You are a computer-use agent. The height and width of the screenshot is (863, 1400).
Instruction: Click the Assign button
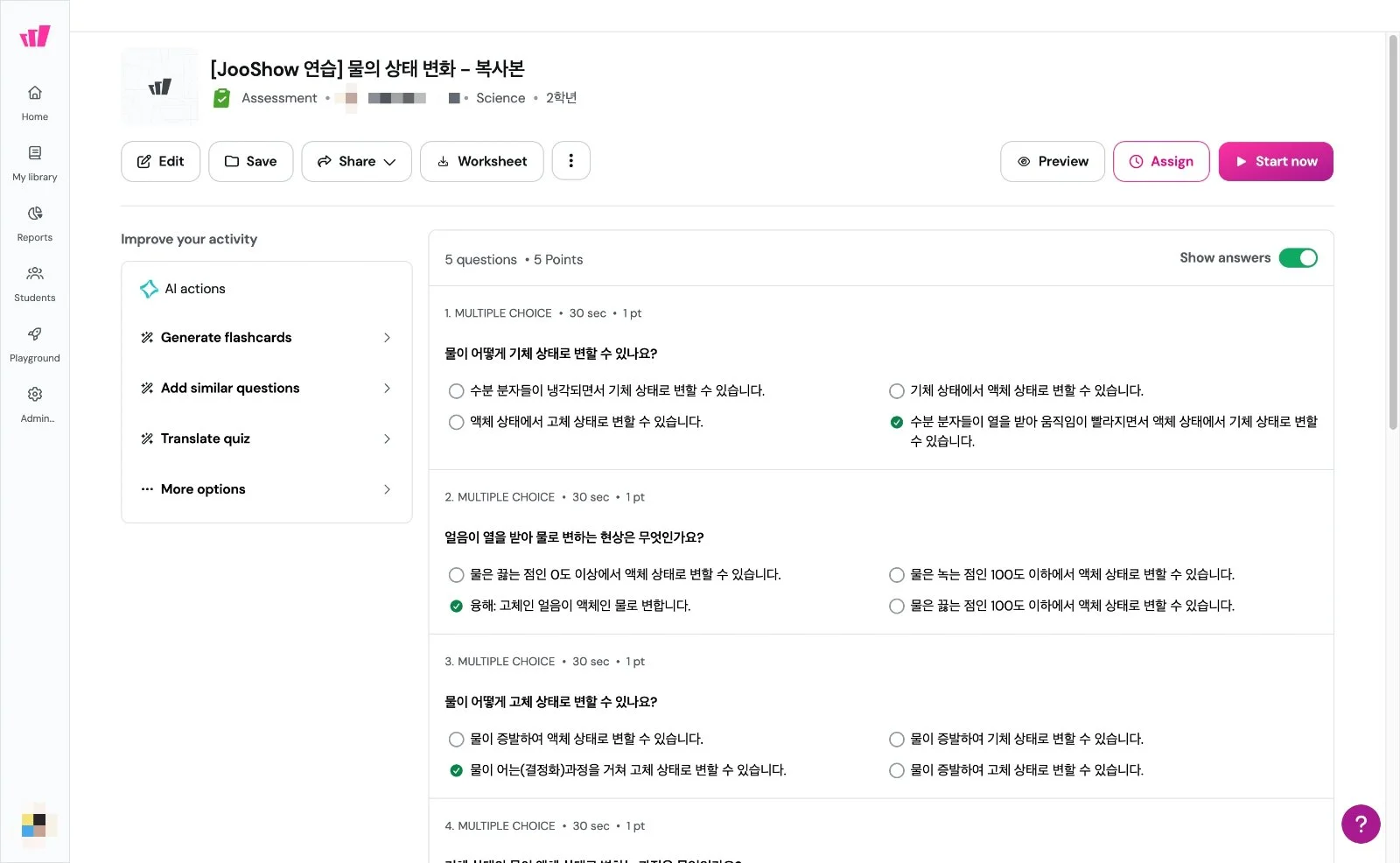(x=1161, y=161)
